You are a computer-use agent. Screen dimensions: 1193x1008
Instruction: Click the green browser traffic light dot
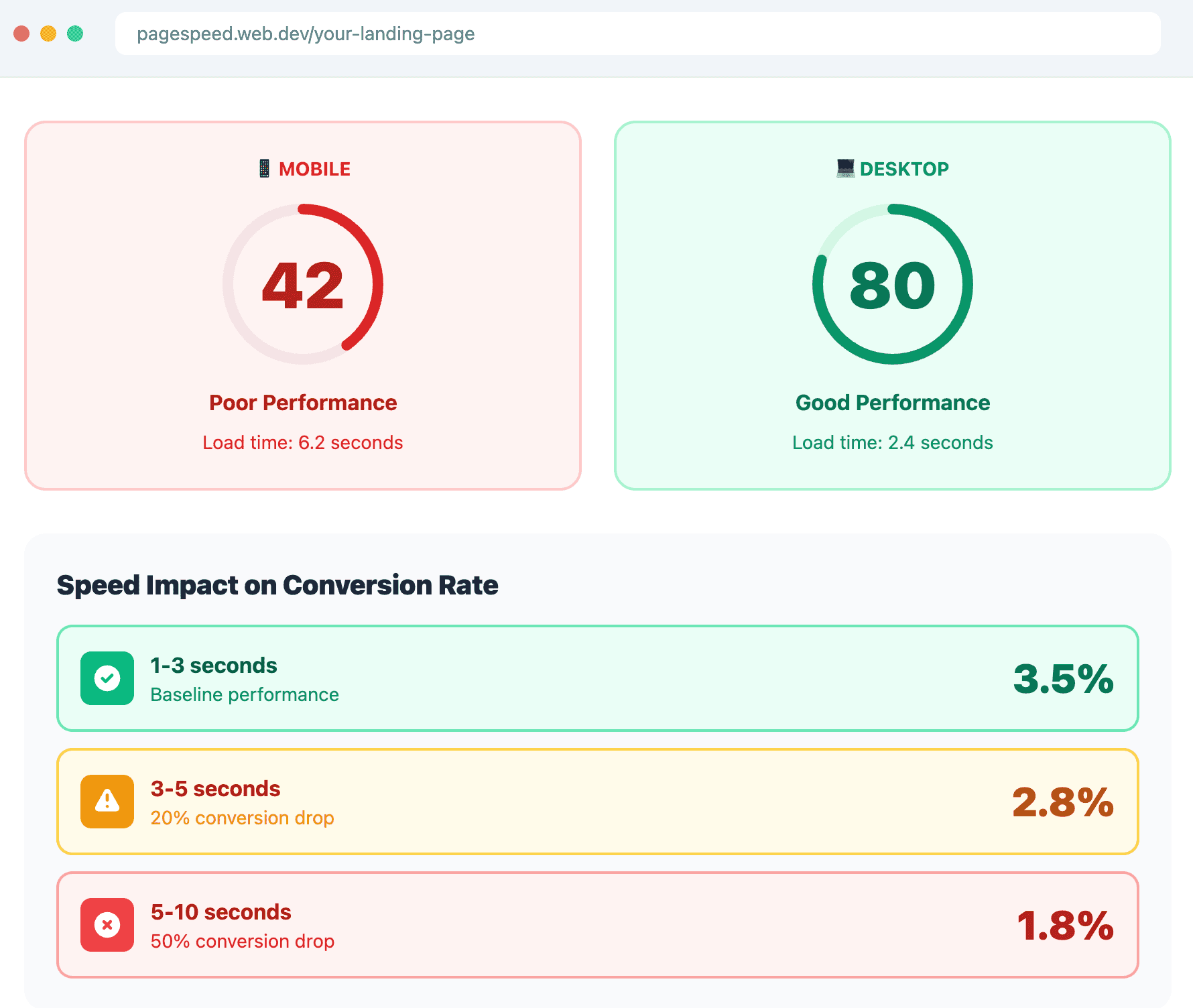[x=76, y=34]
